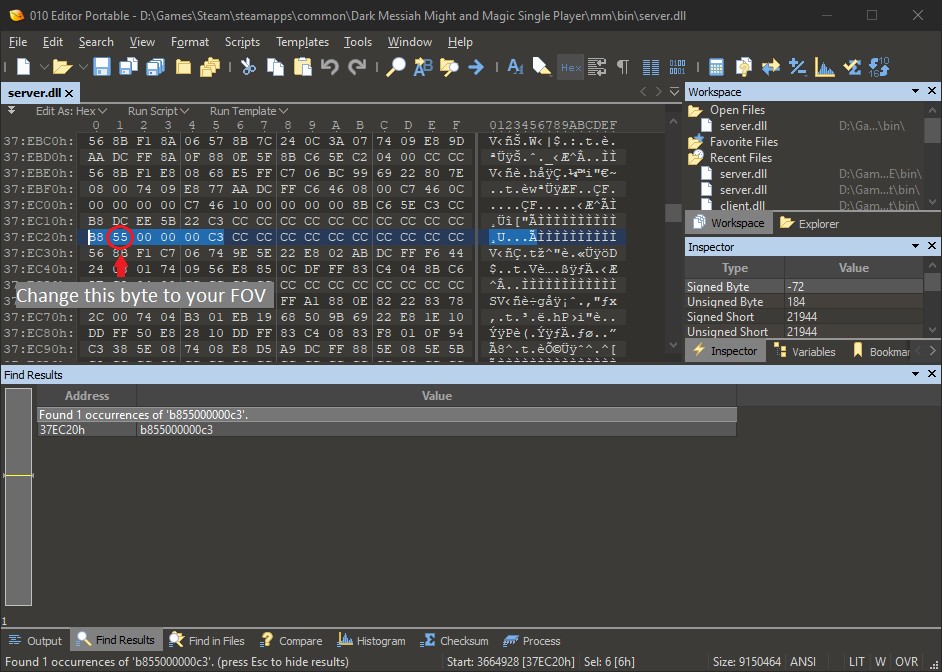This screenshot has width=942, height=672.
Task: Toggle the W indicator in status bar
Action: [x=880, y=662]
